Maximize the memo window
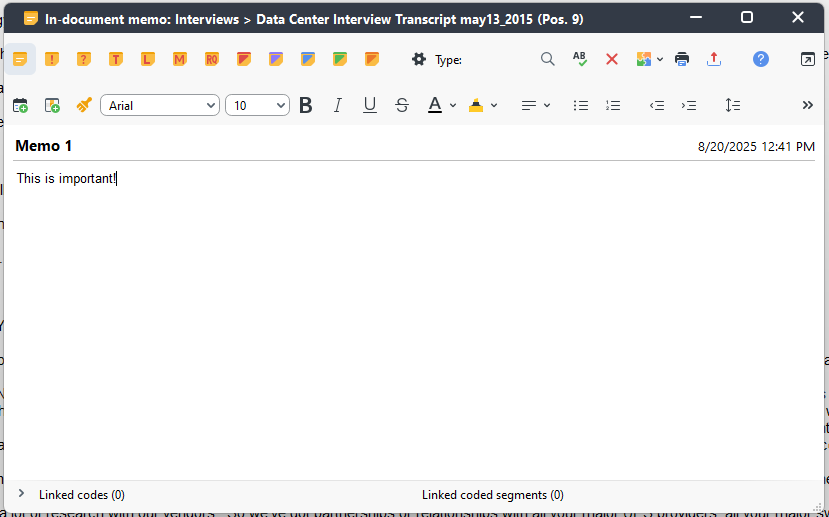The width and height of the screenshot is (829, 517). (747, 17)
